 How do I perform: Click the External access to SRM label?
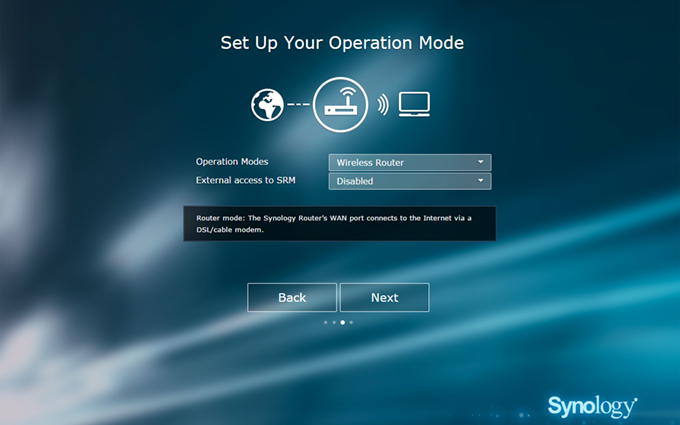[x=246, y=180]
